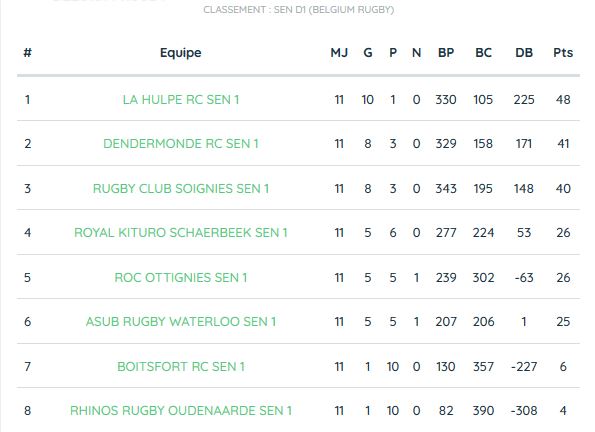Click the BC column header
The width and height of the screenshot is (595, 432).
click(x=483, y=53)
